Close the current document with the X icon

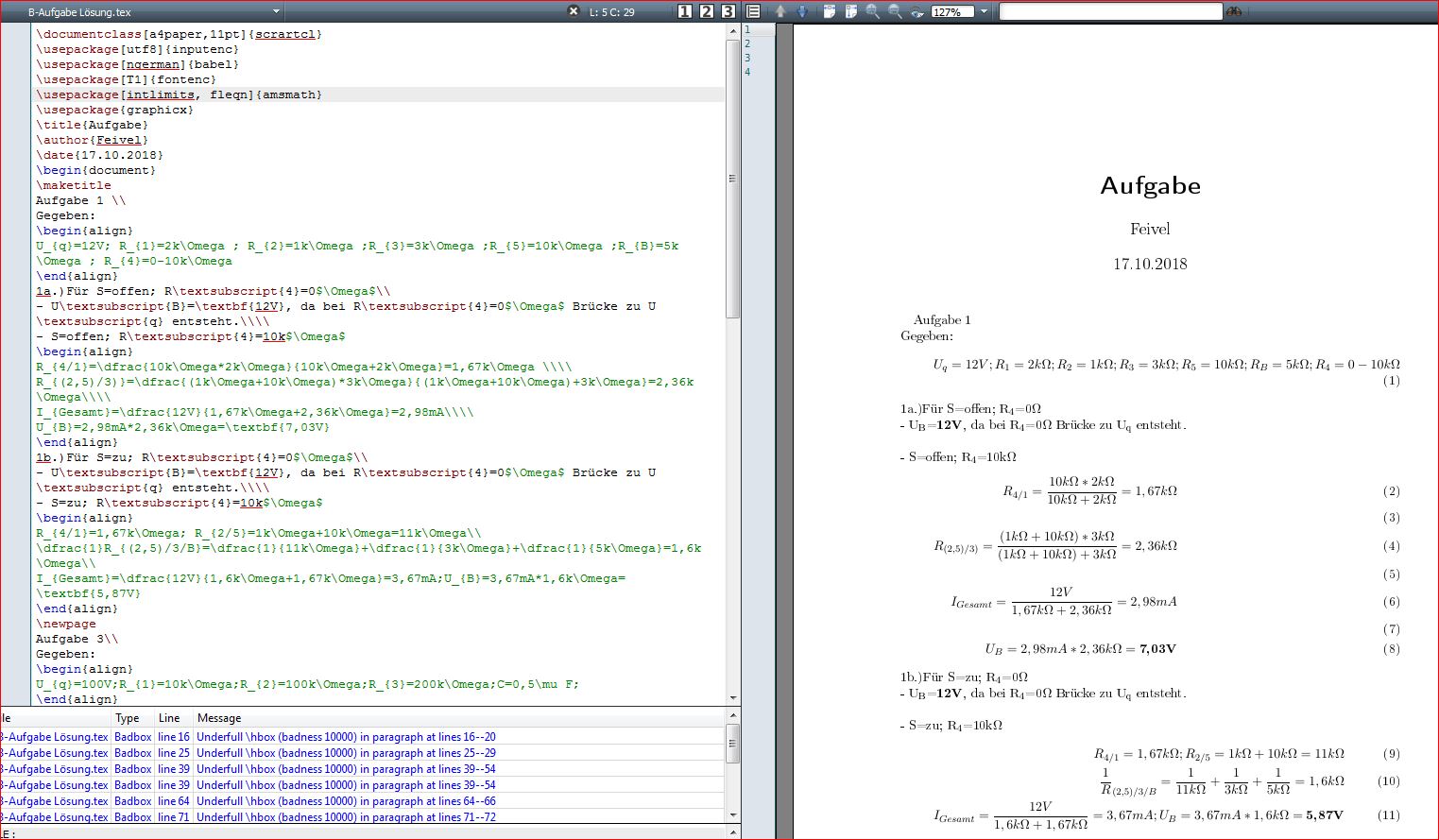[574, 11]
